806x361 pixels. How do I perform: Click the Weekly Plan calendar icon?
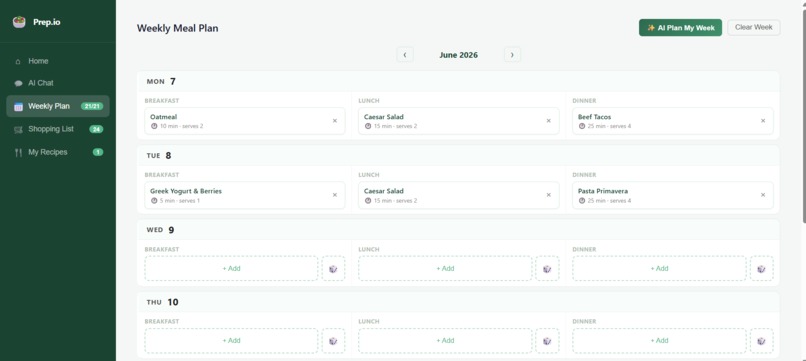19,106
